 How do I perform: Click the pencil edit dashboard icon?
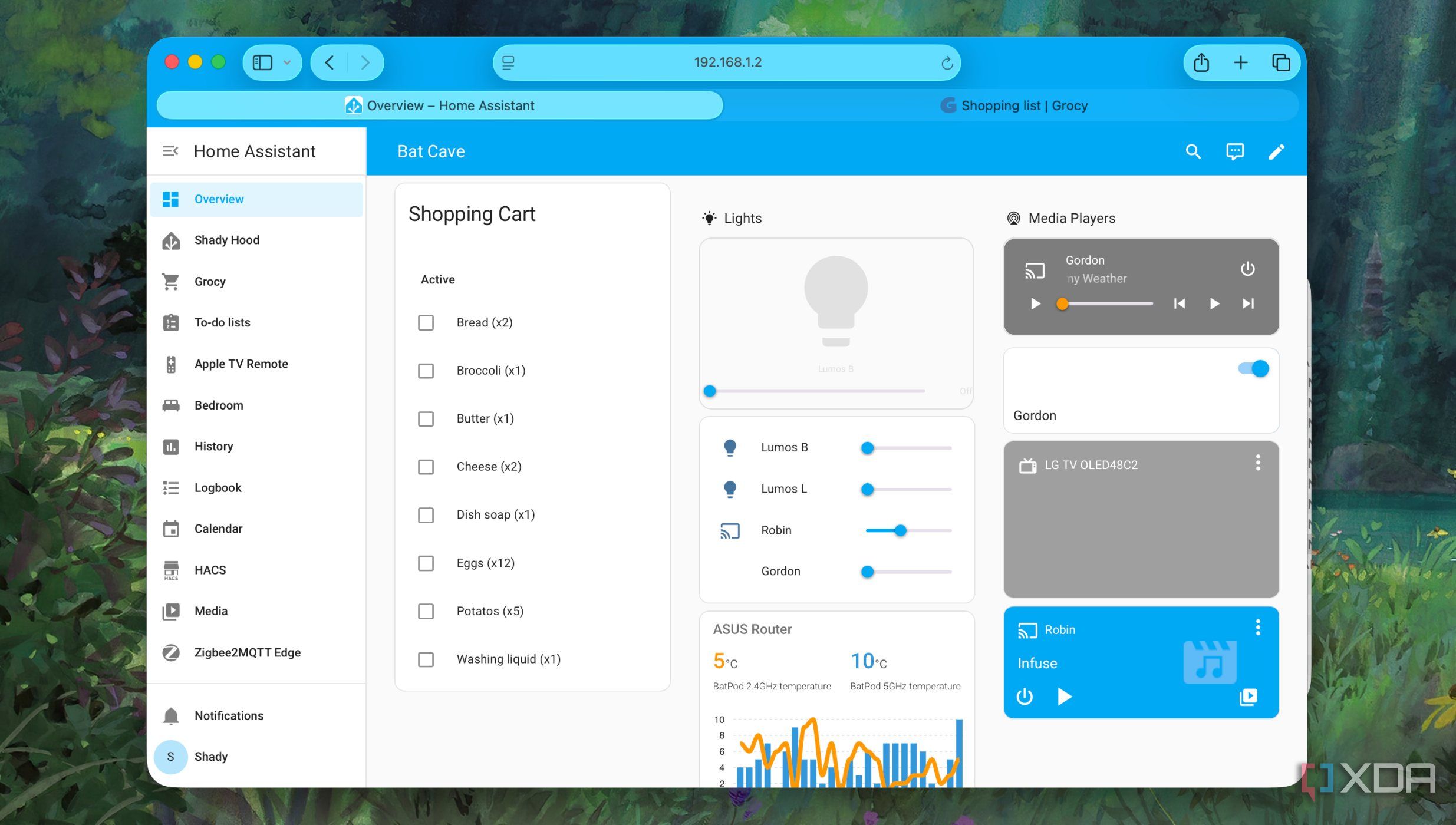pyautogui.click(x=1276, y=151)
